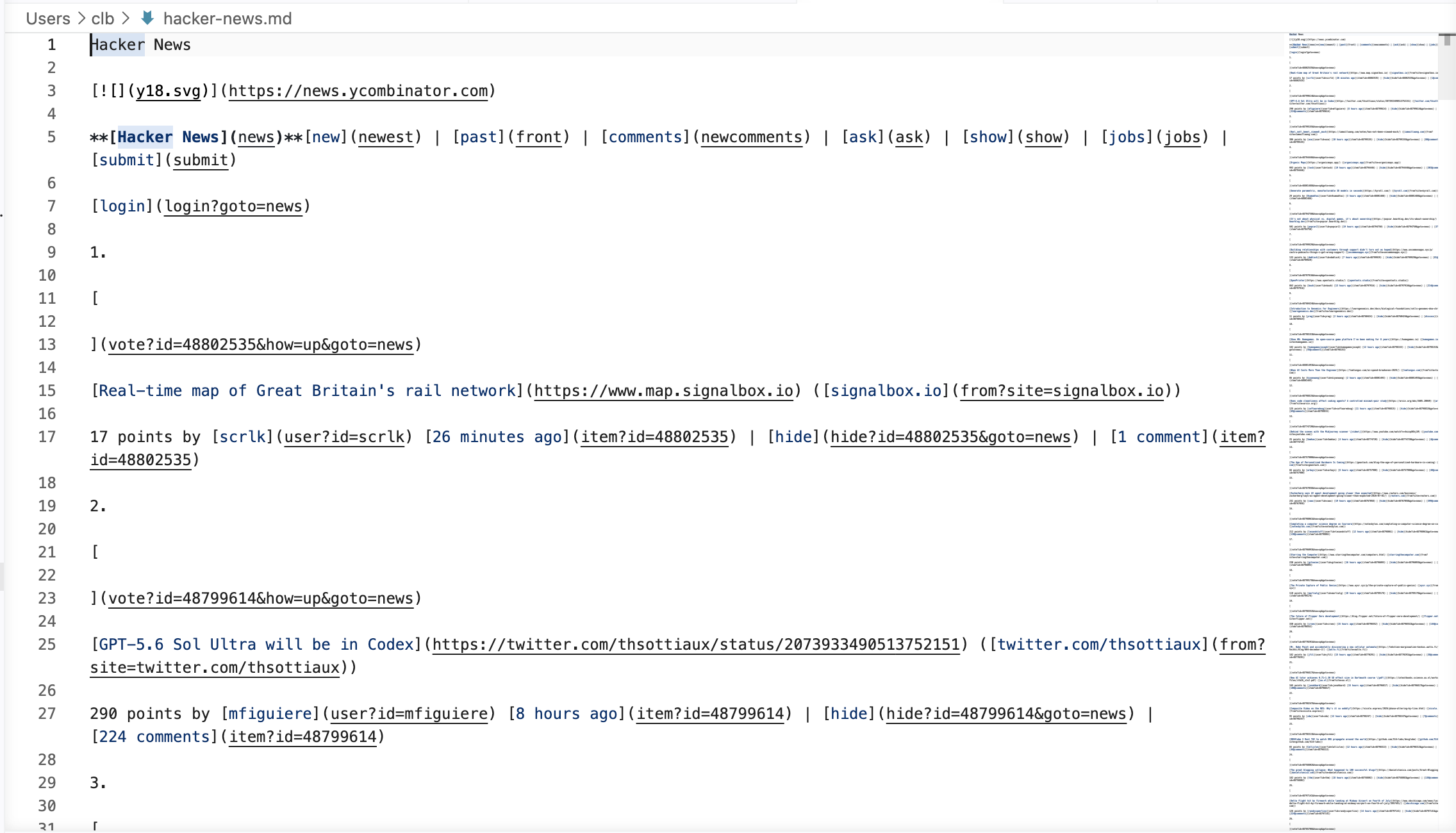Screen dimensions: 1456x833
Task: Click the y18.svg image link
Action: [x=169, y=91]
